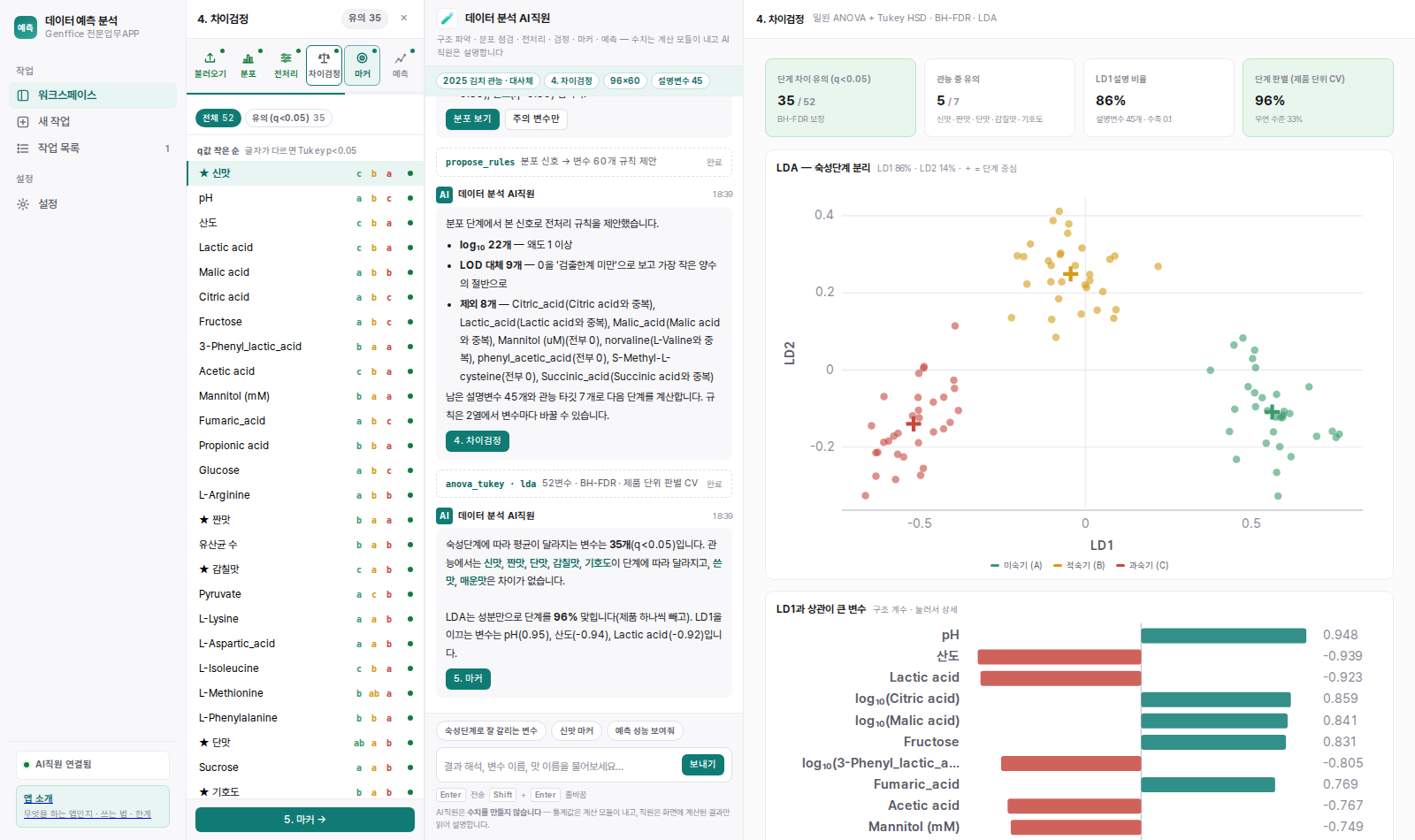Open the 마커 target step icon
The width and height of the screenshot is (1415, 840).
coord(363,65)
